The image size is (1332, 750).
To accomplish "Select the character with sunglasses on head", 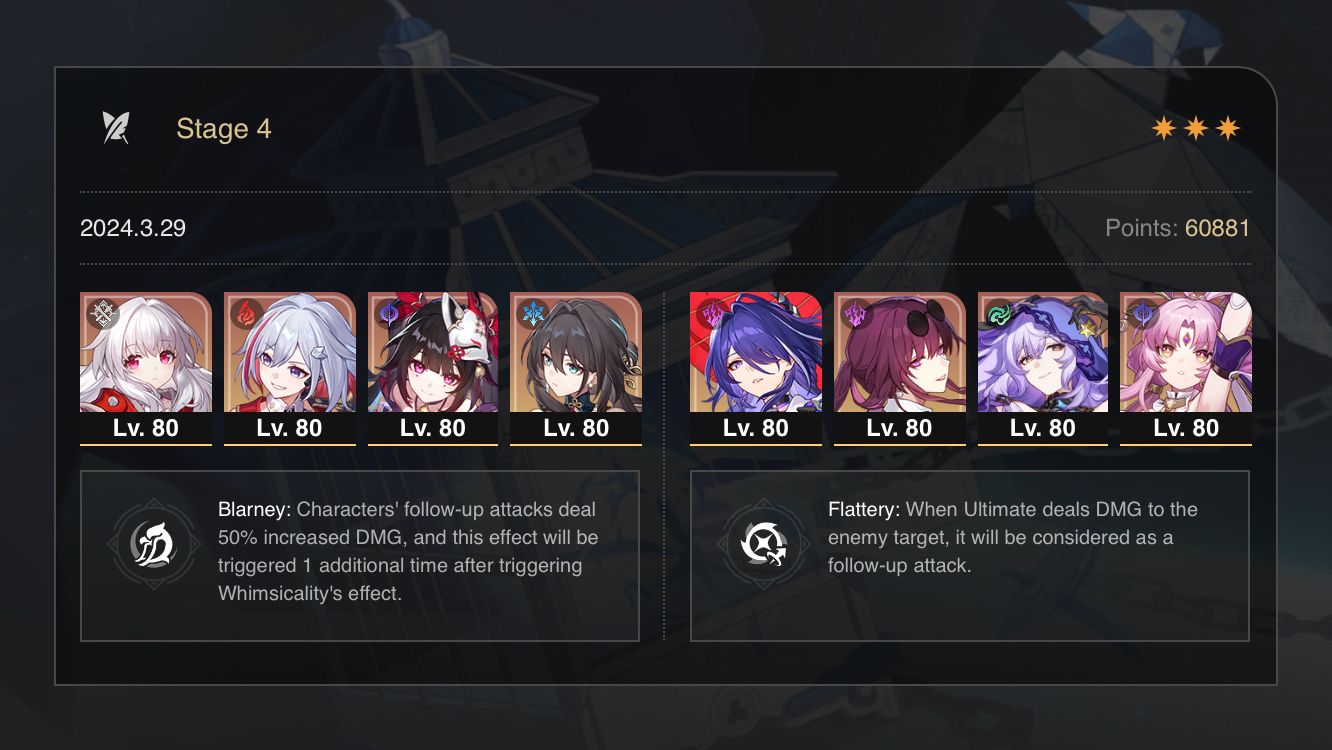I will click(900, 352).
